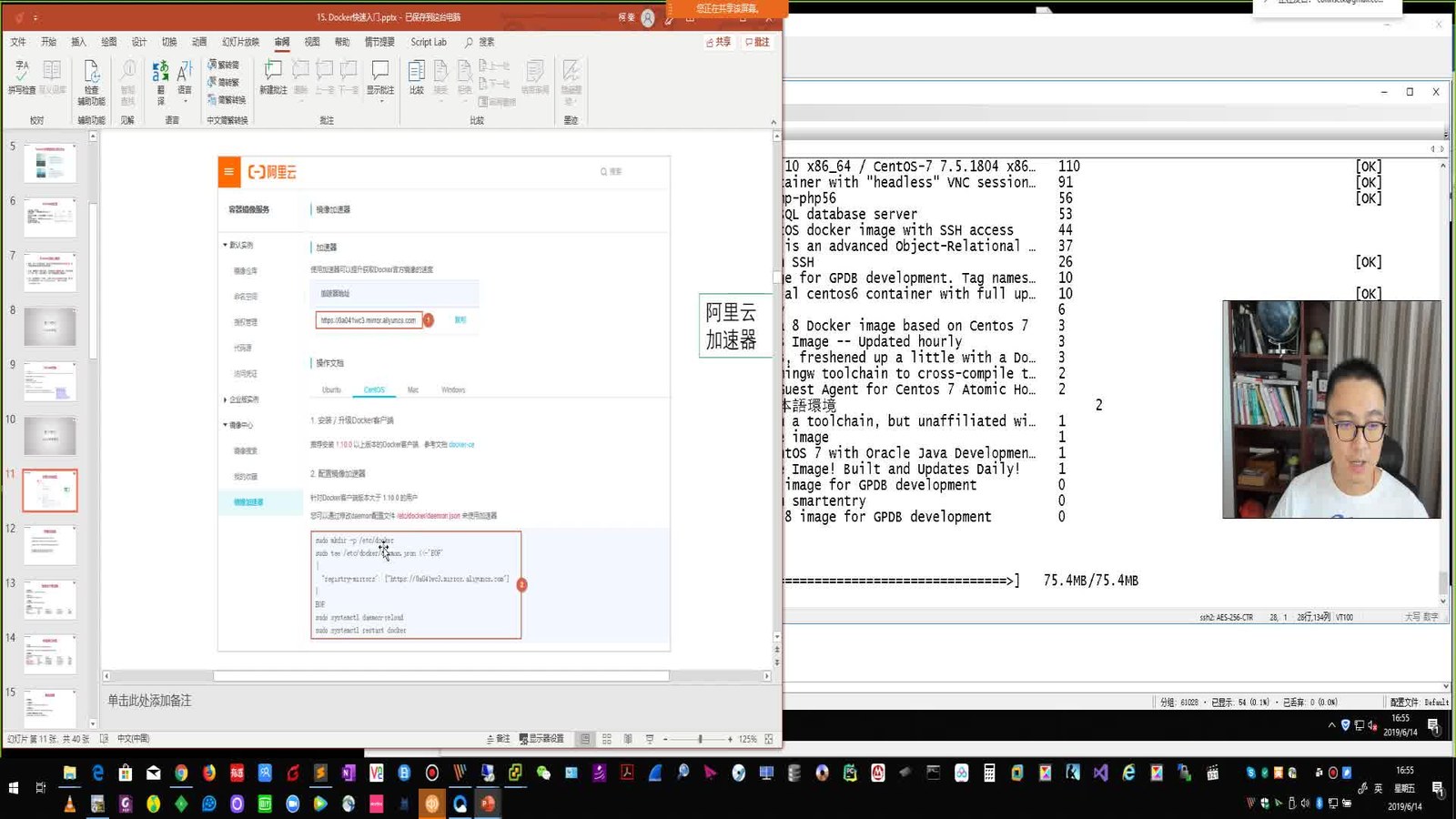Viewport: 1456px width, 819px height.
Task: Toggle the Notes (备注) pane in status bar
Action: 499,739
